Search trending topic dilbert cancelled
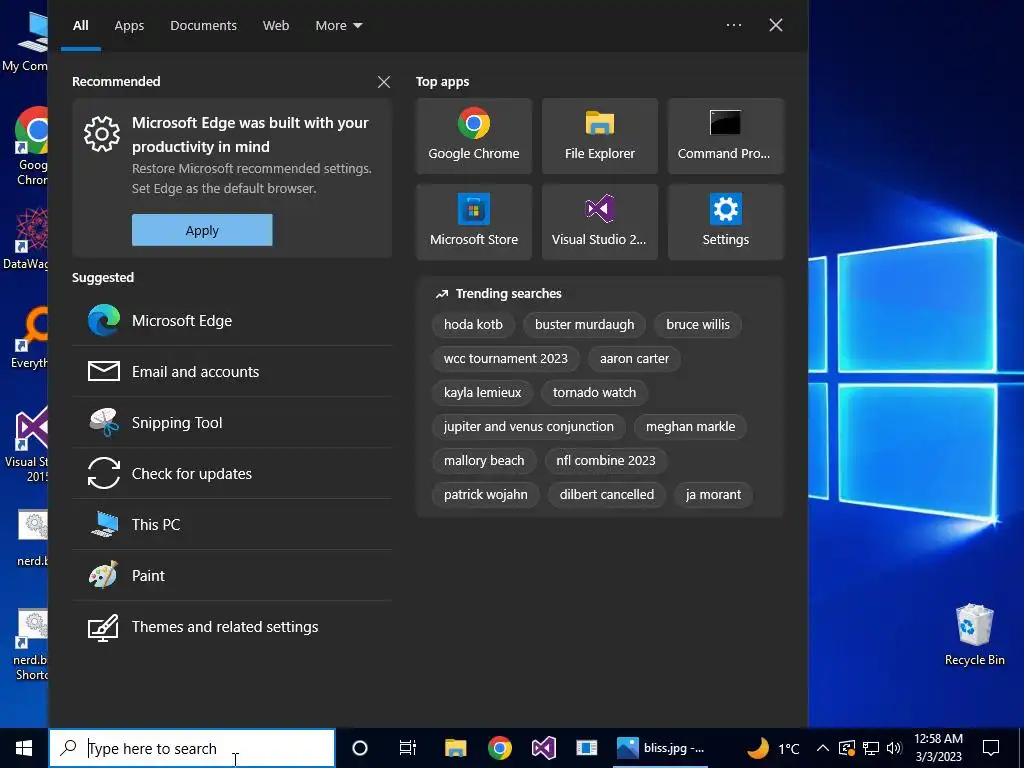Viewport: 1024px width, 768px height. 607,494
